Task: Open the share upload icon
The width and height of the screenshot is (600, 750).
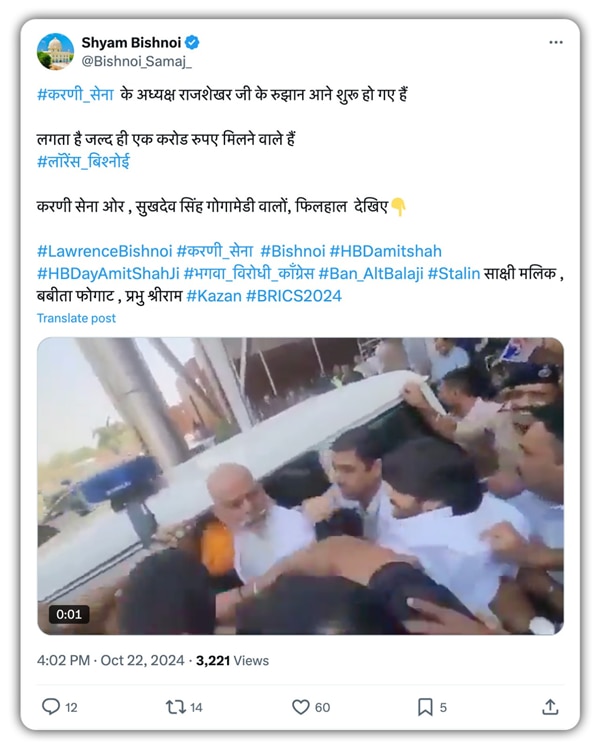Action: [550, 706]
